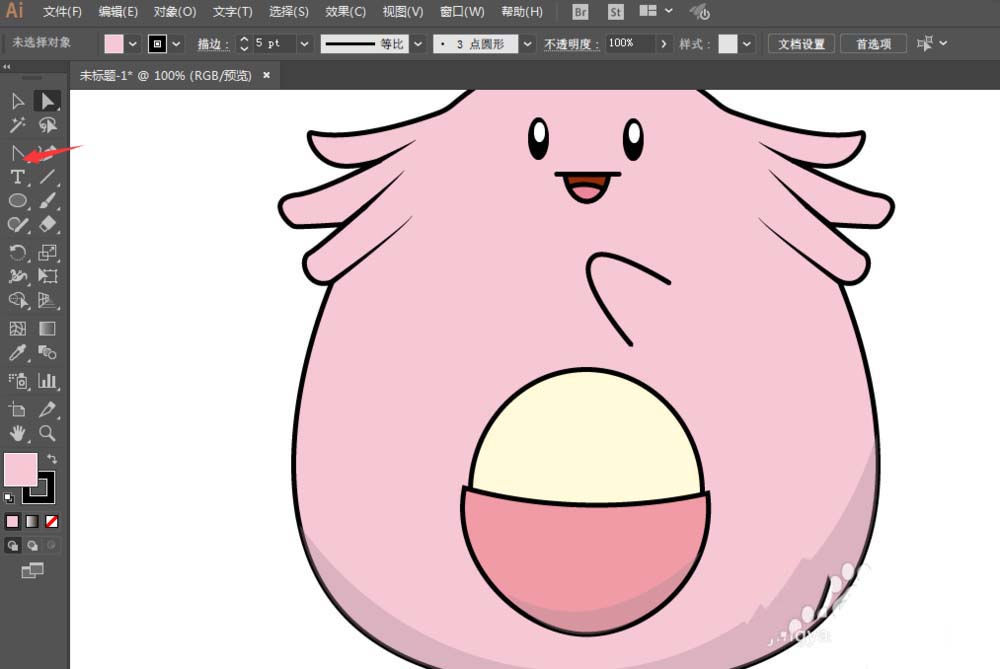Collapse the tools panel double-arrow
Image resolution: width=1000 pixels, height=669 pixels.
pyautogui.click(x=6, y=66)
